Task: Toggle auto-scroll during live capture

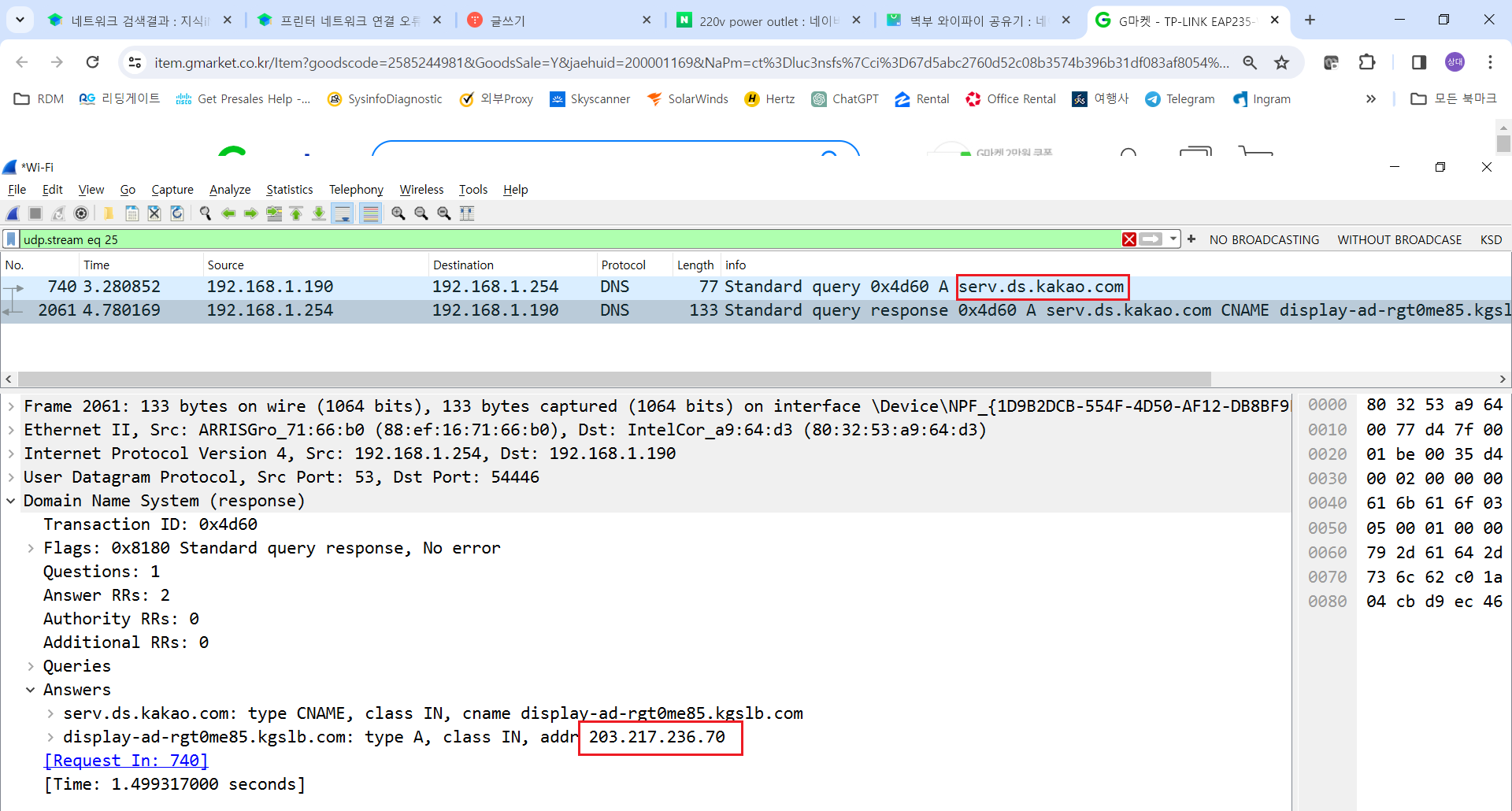Action: coord(343,213)
